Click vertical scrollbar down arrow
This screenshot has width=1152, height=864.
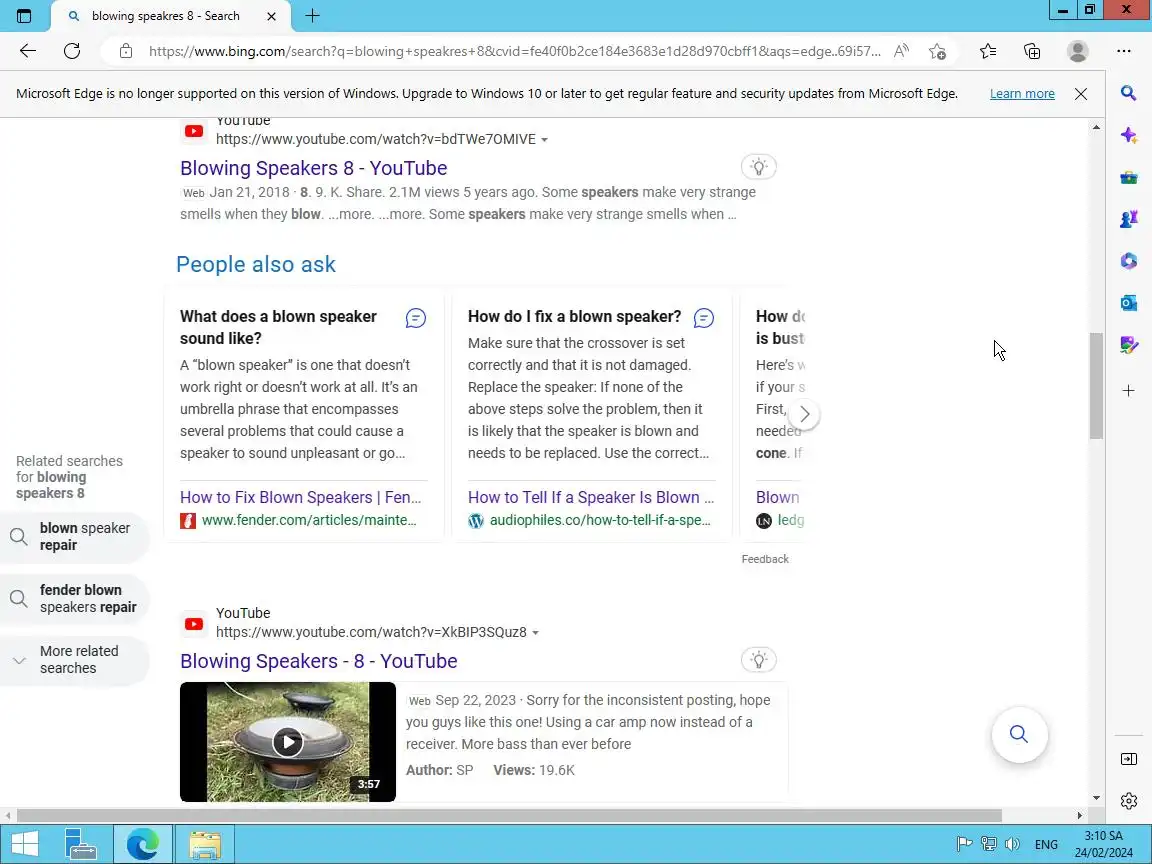(x=1096, y=798)
